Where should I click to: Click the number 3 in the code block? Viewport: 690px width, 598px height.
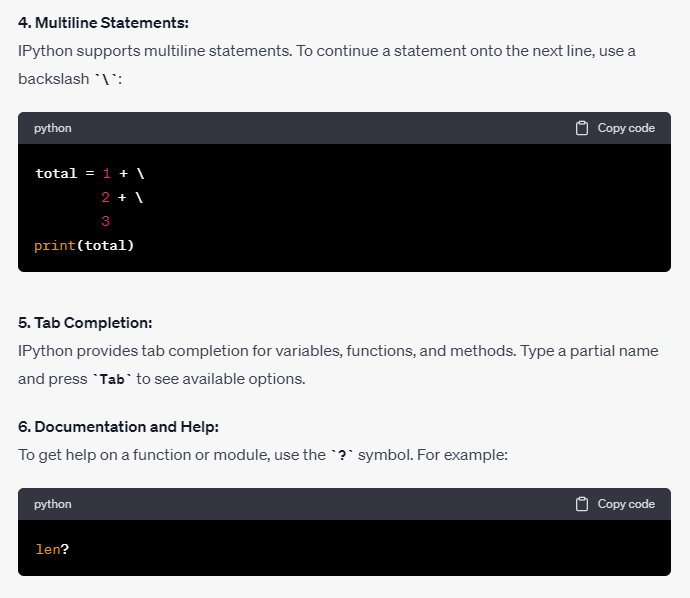(x=105, y=221)
